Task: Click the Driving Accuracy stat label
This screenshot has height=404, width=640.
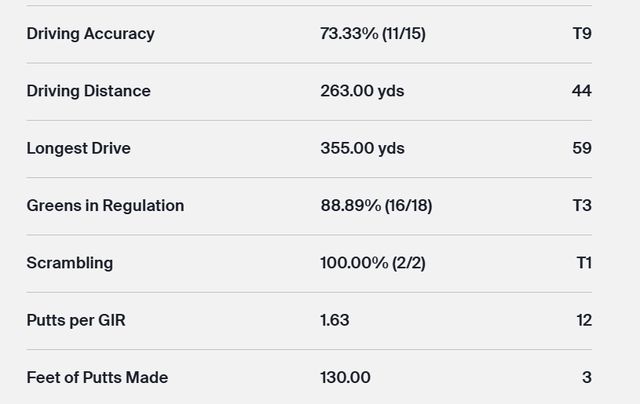Action: [90, 33]
